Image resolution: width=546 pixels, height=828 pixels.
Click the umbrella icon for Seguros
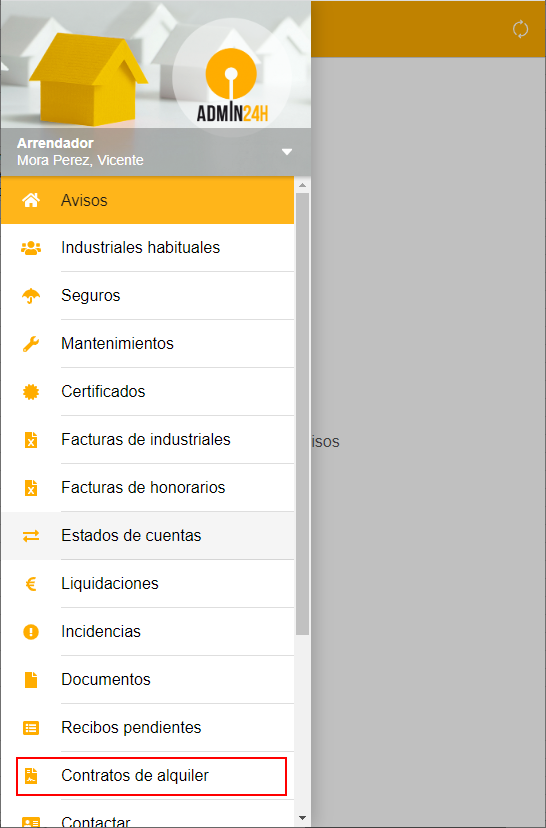[31, 296]
